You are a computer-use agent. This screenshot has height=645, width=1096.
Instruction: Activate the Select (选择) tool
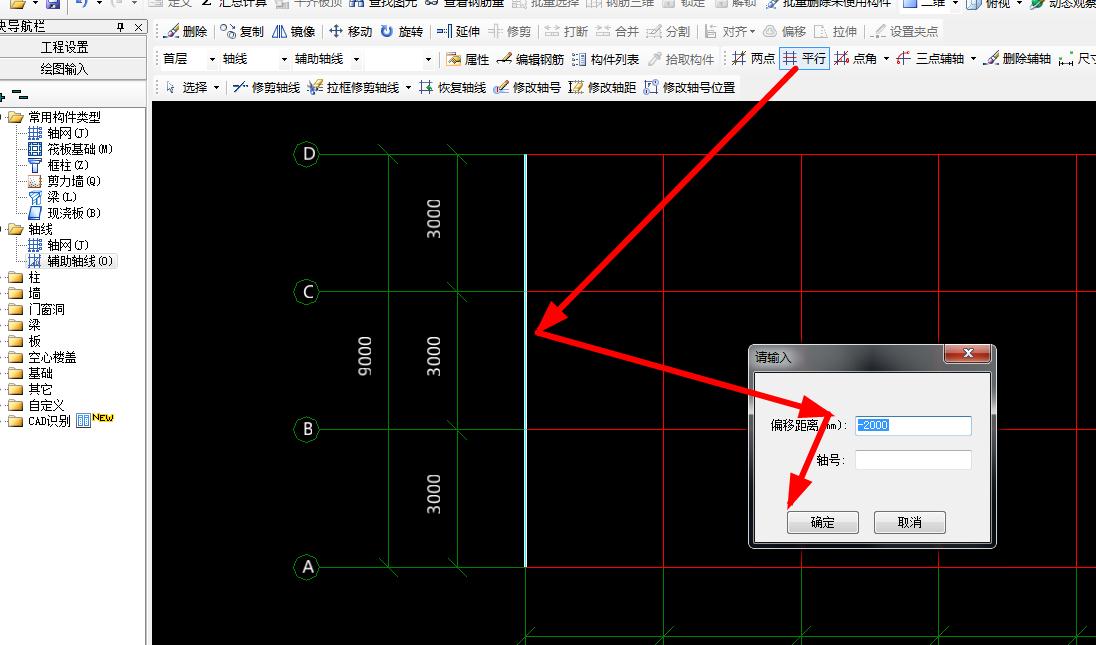click(187, 87)
